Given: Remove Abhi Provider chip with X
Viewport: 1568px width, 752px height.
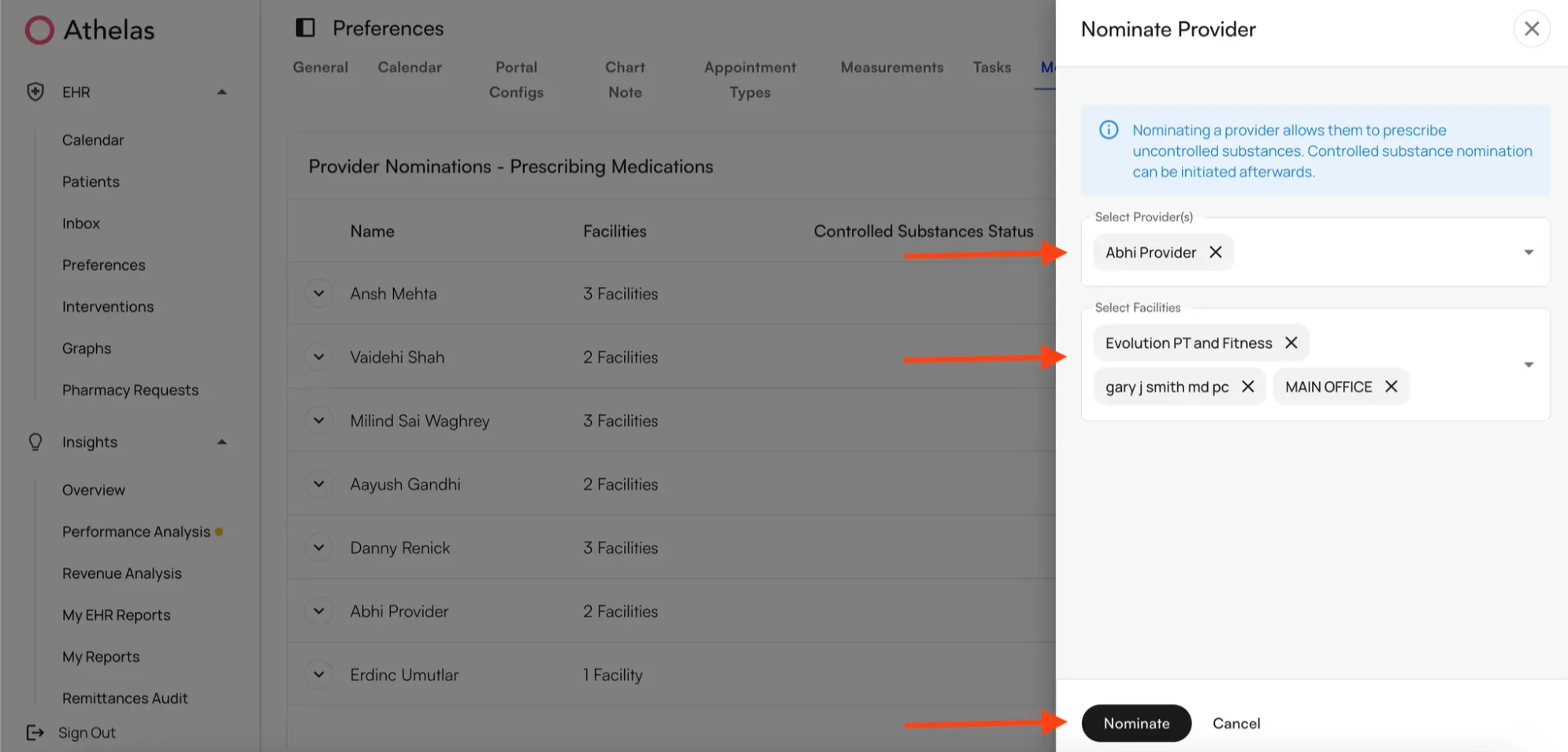Looking at the screenshot, I should tap(1216, 252).
